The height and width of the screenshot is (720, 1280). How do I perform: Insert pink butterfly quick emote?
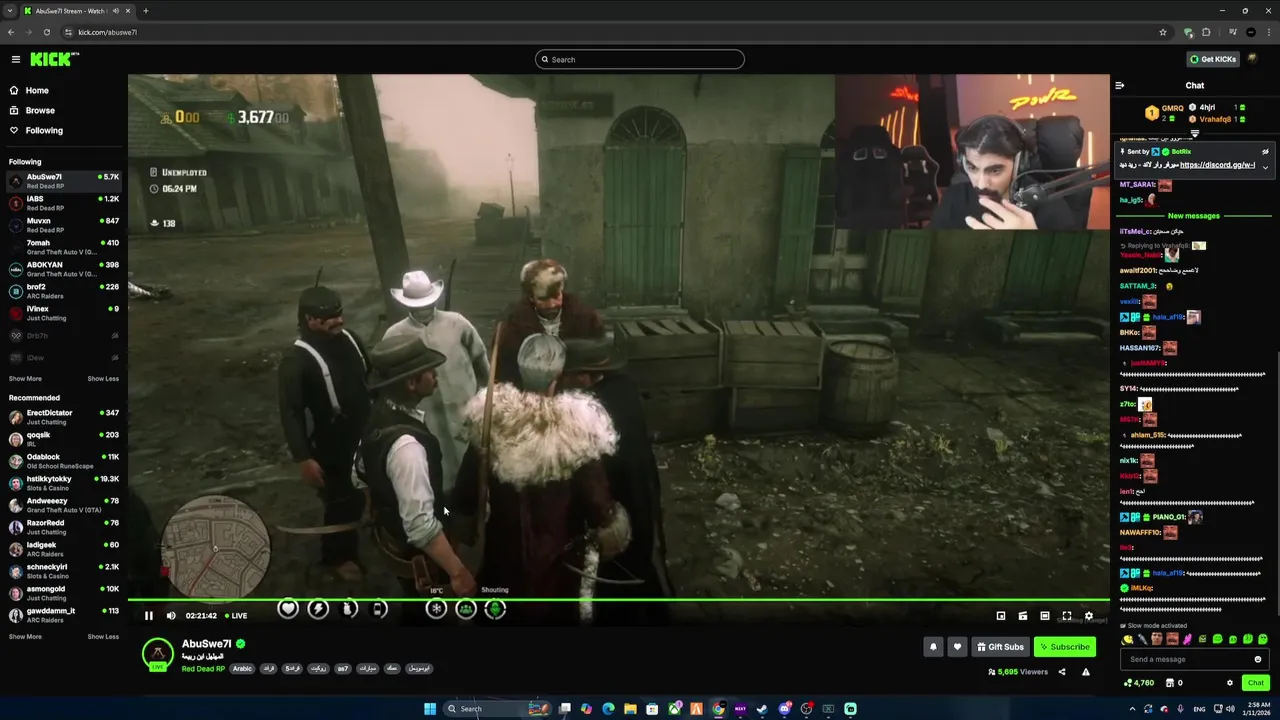click(x=1188, y=639)
